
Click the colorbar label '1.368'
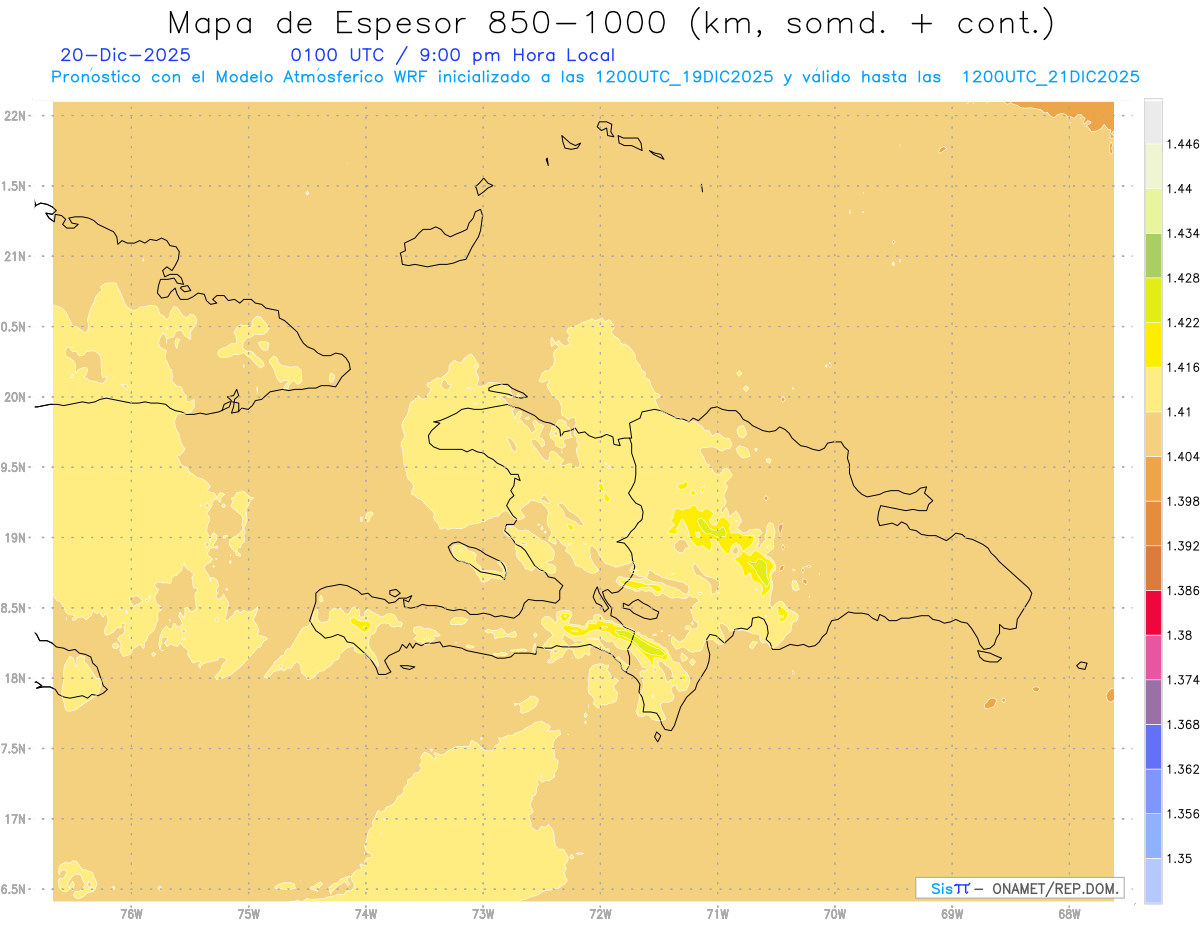(1183, 724)
